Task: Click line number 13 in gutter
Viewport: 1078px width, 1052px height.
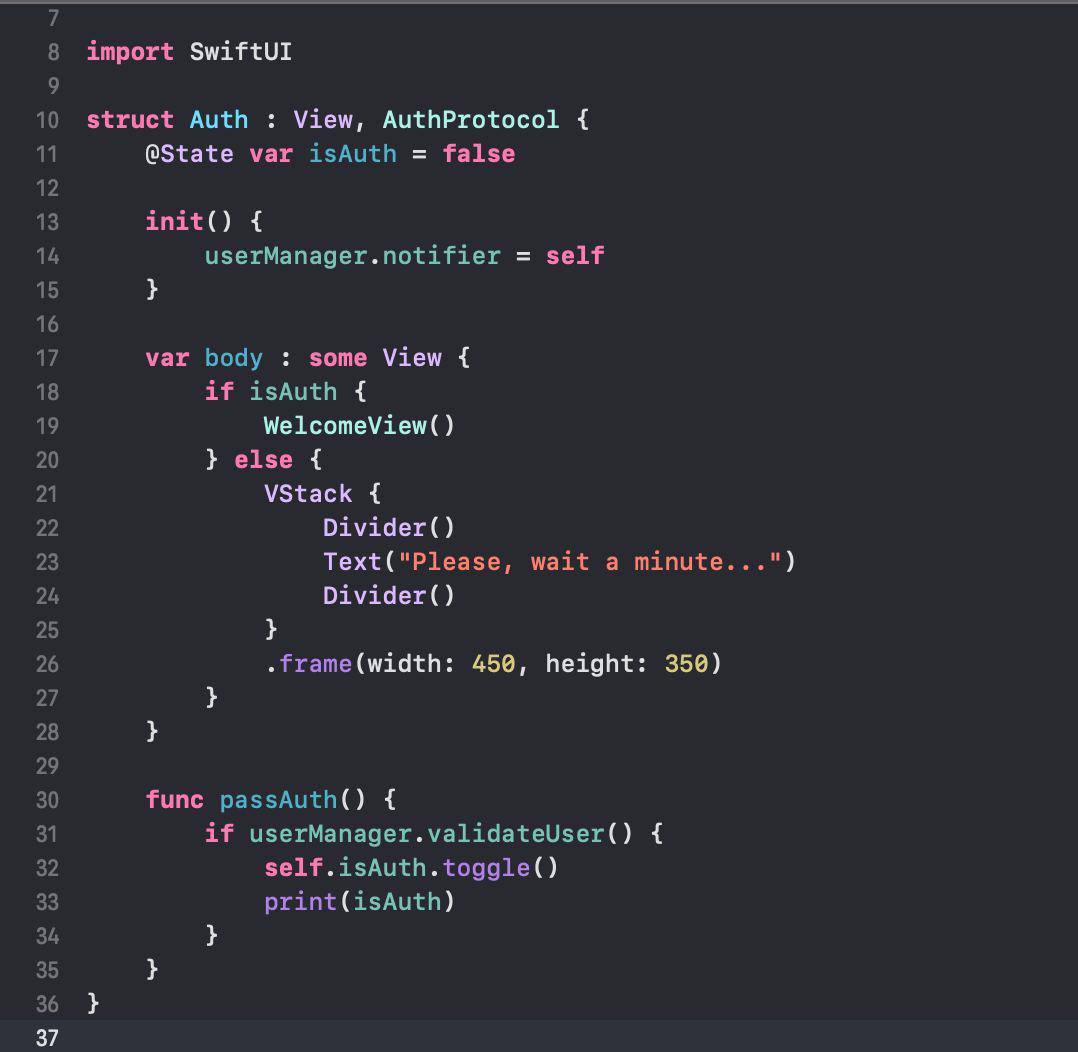Action: click(47, 222)
